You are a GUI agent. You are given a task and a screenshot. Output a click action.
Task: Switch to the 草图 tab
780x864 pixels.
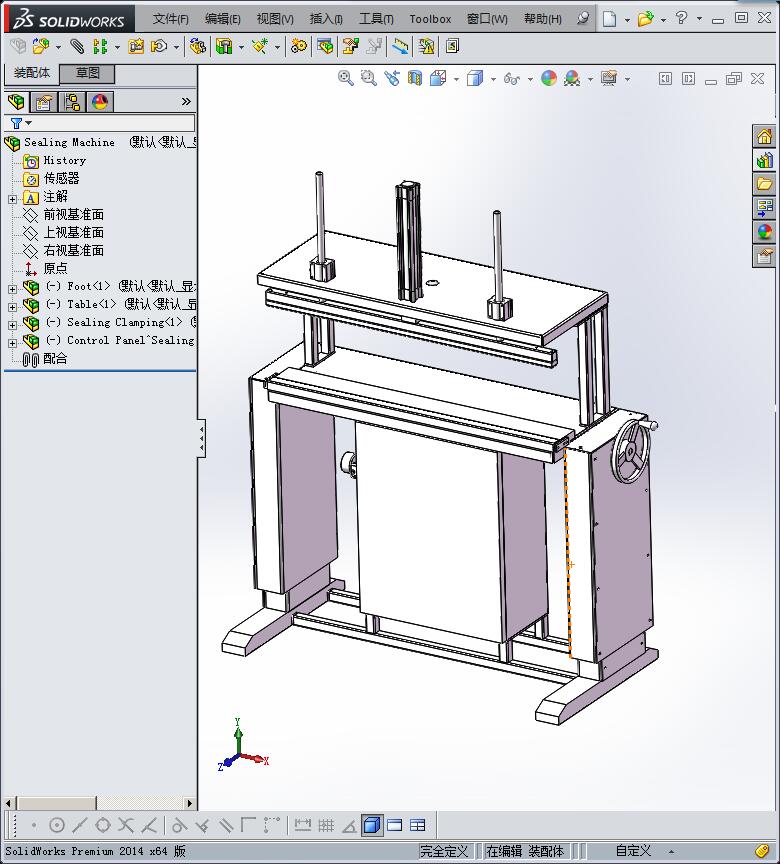(88, 73)
